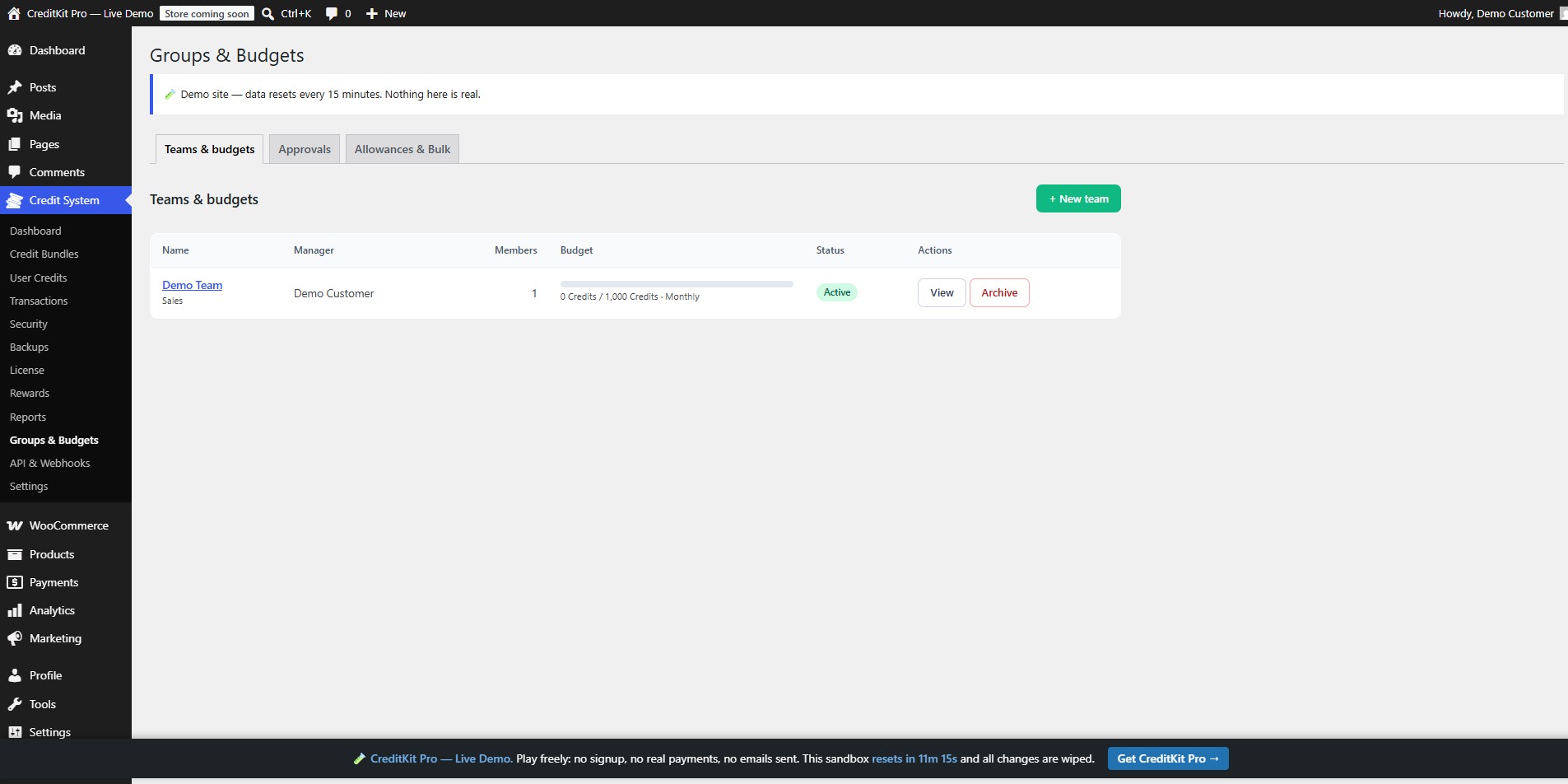Click the bottom Settings sliders icon

point(15,732)
